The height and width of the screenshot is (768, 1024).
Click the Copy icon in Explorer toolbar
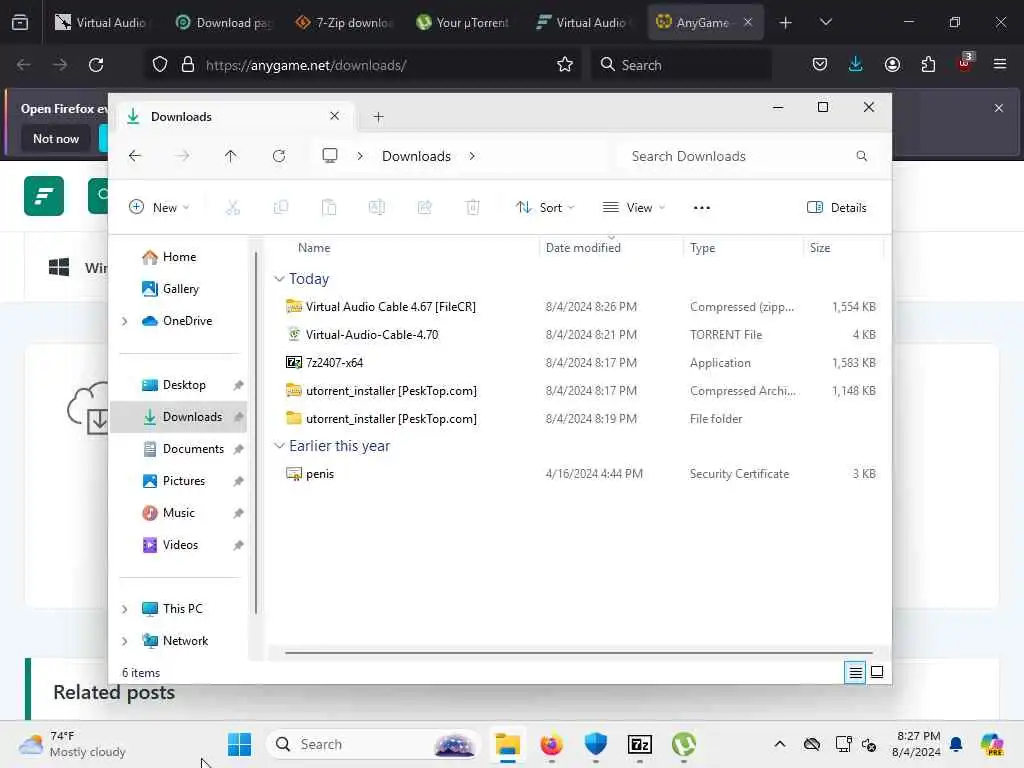pos(281,208)
